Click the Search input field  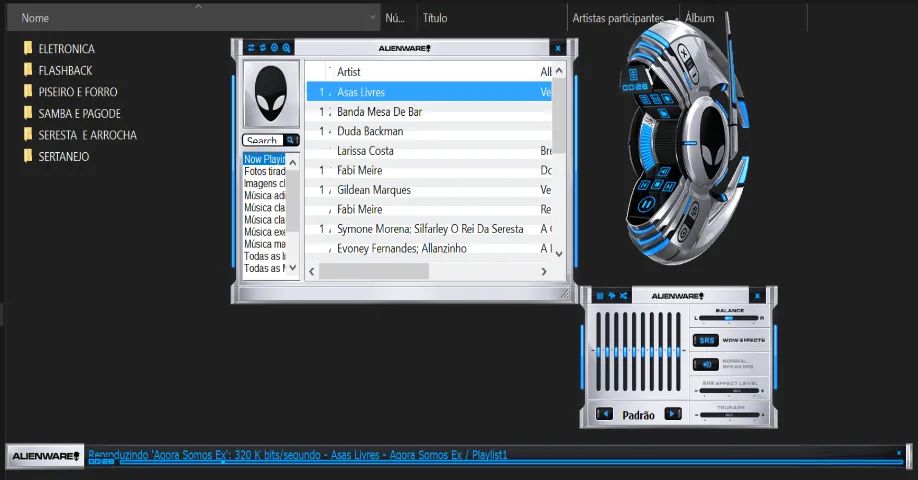pyautogui.click(x=263, y=140)
